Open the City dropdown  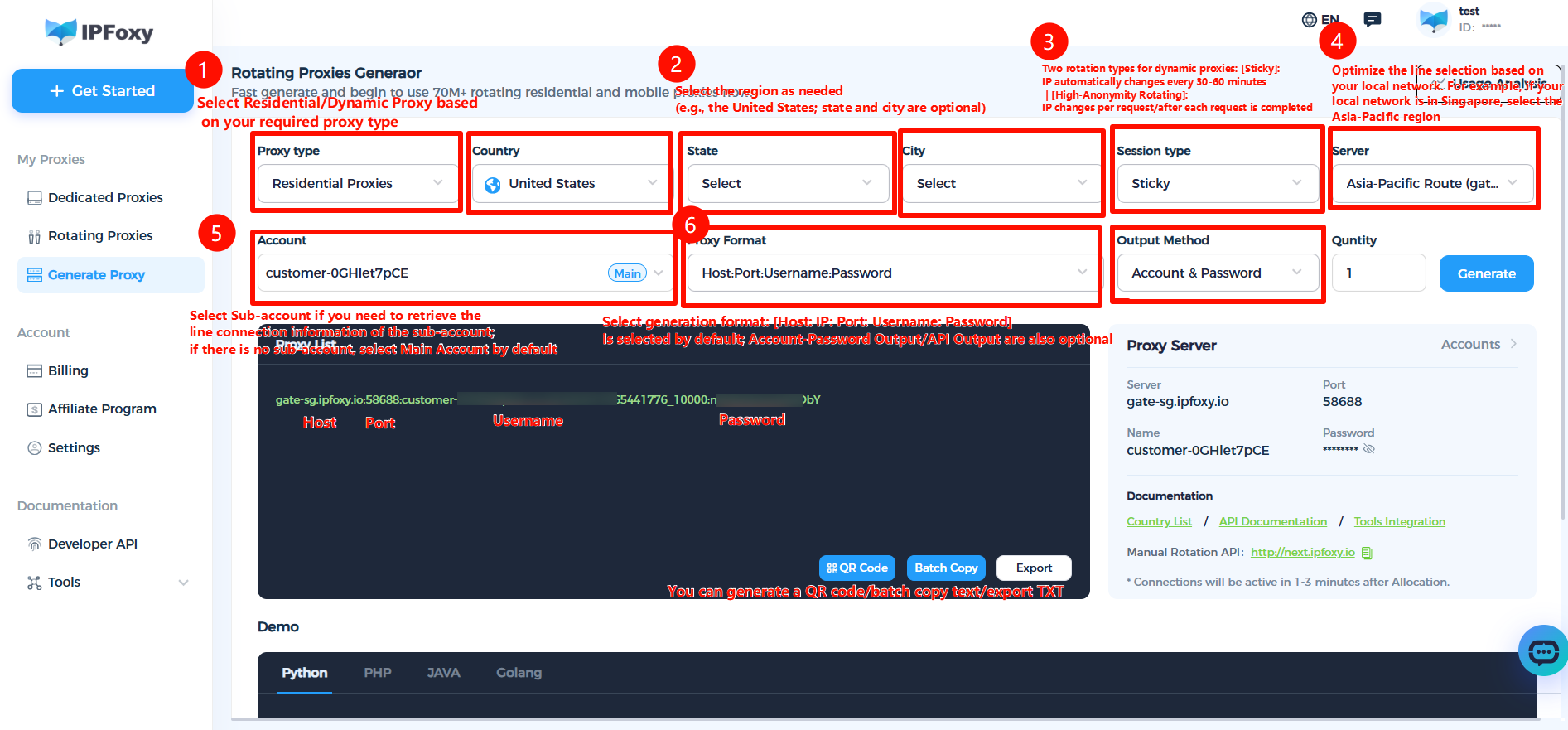point(1001,183)
